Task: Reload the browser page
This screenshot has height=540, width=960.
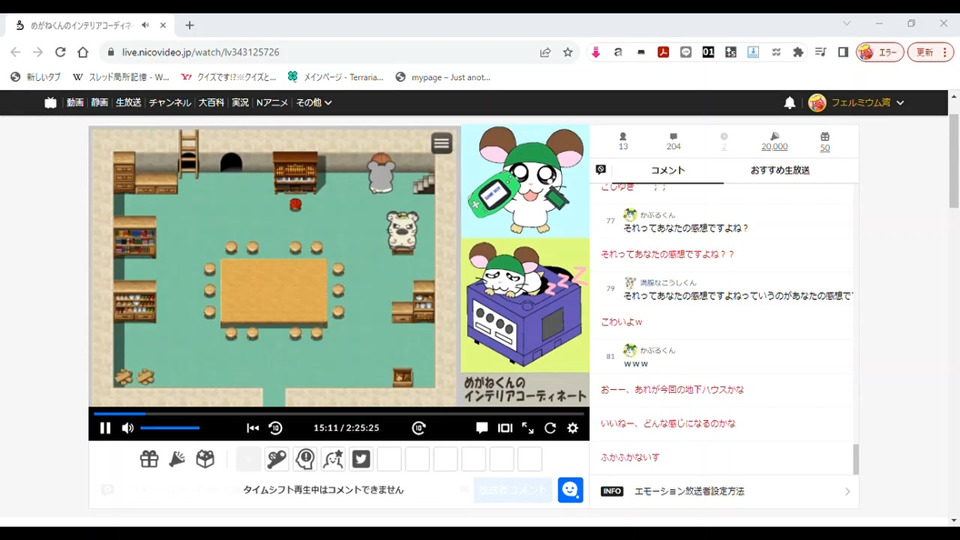Action: (60, 53)
